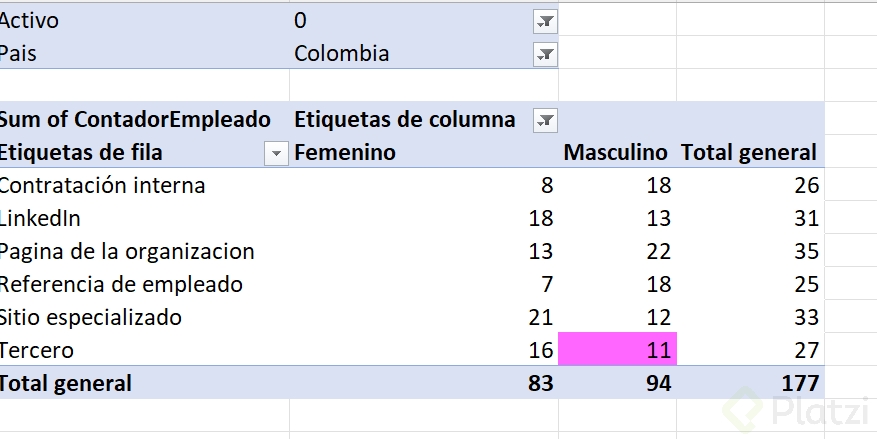Select the Femenino total cell 83
This screenshot has width=877, height=439.
pos(537,383)
